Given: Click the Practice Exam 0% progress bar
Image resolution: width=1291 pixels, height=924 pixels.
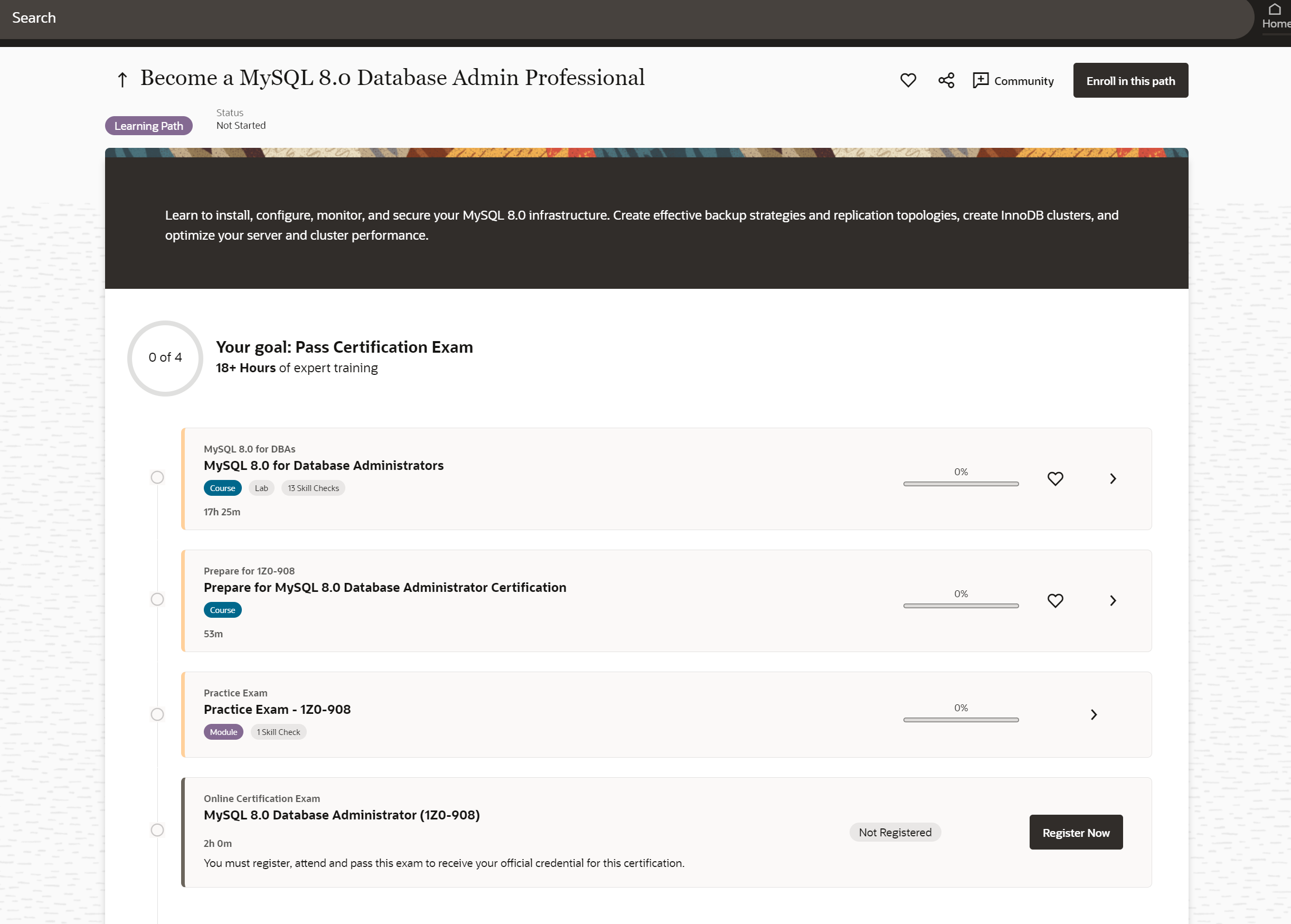Looking at the screenshot, I should tap(960, 720).
